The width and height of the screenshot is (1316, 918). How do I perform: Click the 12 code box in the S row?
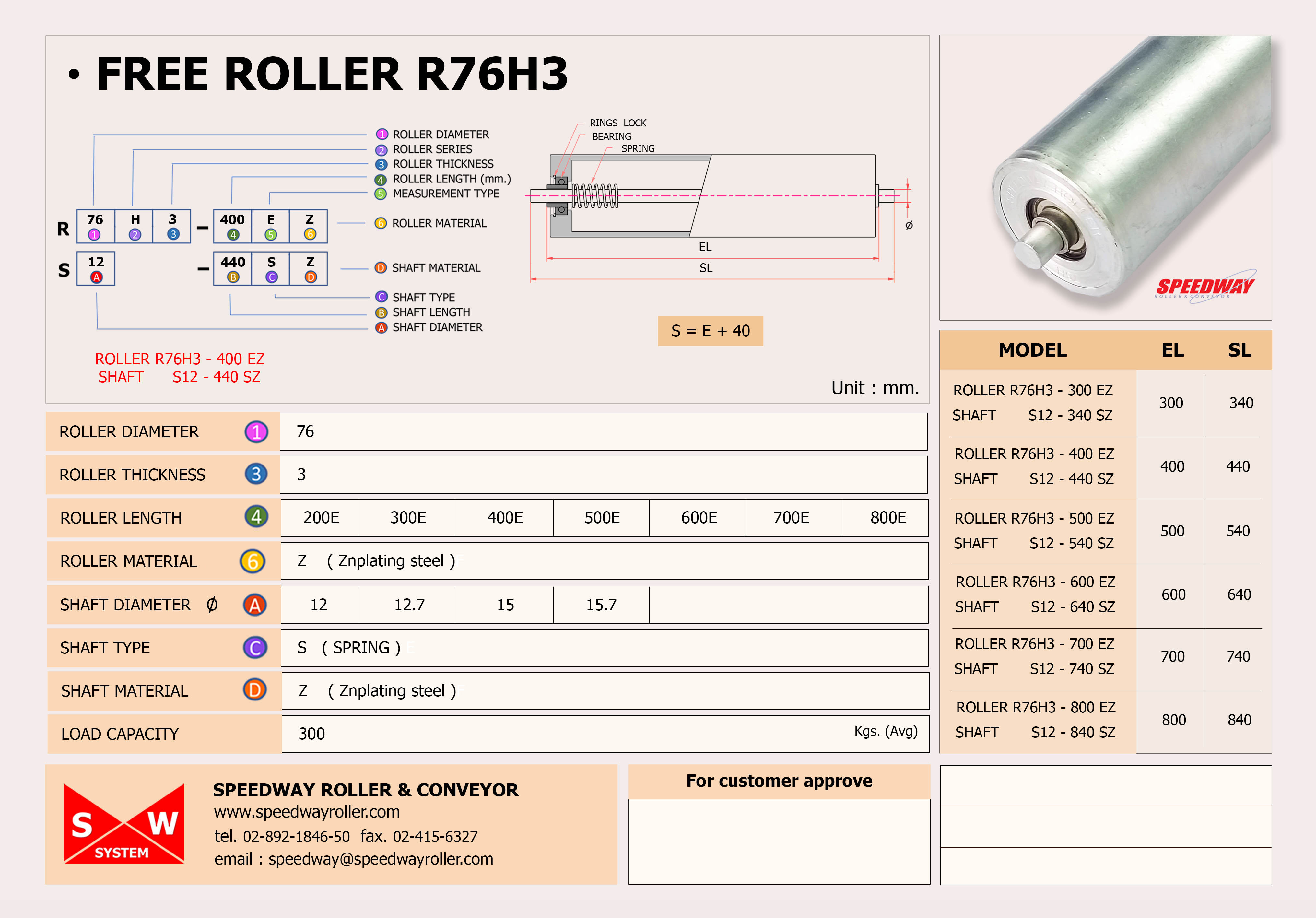pyautogui.click(x=96, y=269)
